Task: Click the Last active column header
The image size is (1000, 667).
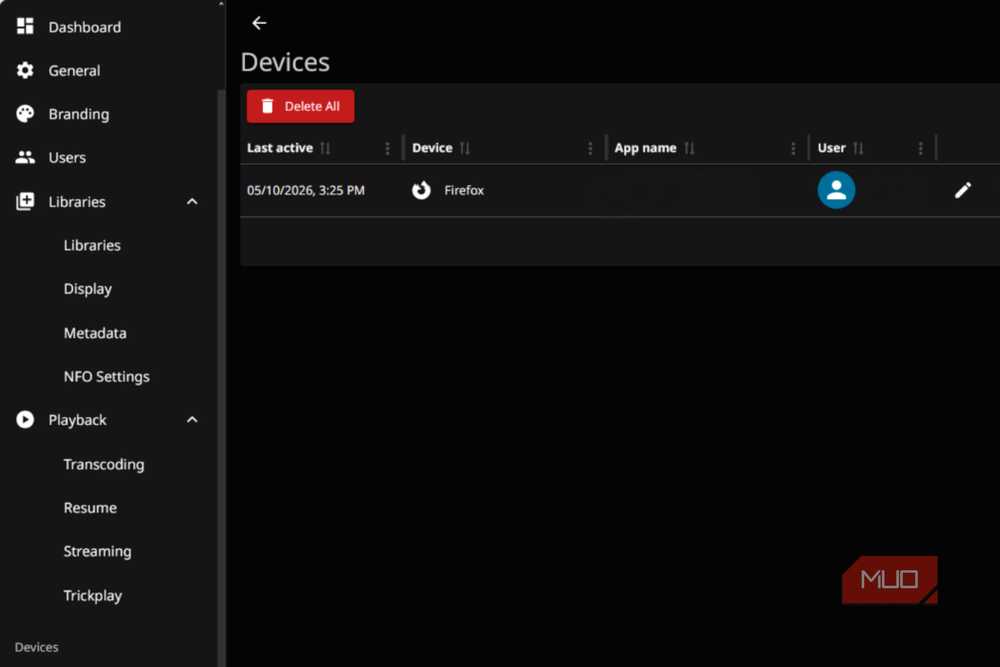Action: [280, 148]
